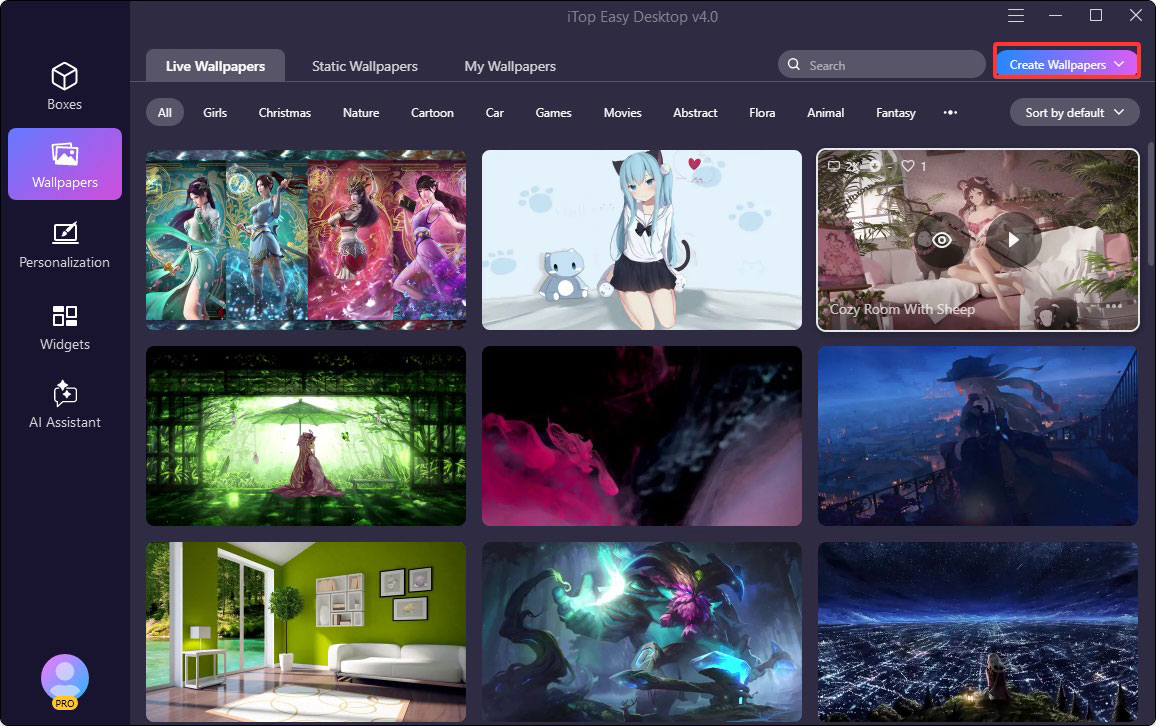Screen dimensions: 1156x726
Task: Expand hidden categories with the ellipsis
Action: [x=950, y=112]
